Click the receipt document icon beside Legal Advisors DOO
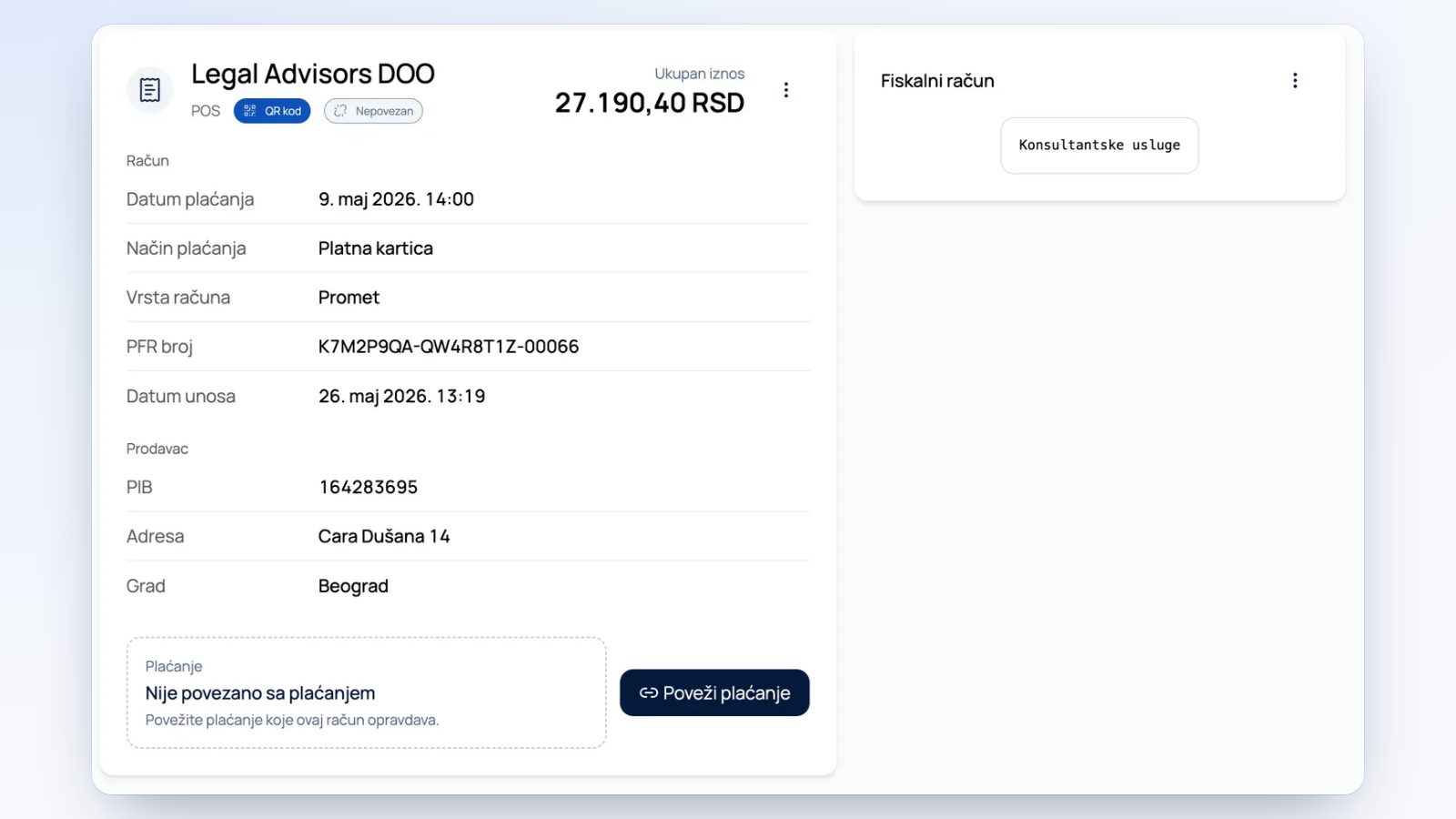Screen dimensions: 1456x819 [150, 90]
